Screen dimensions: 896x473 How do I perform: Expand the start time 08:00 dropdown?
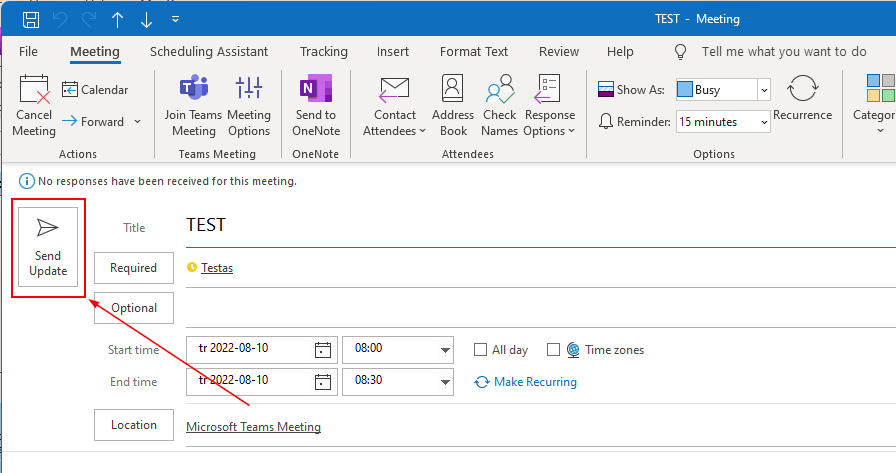pos(446,350)
